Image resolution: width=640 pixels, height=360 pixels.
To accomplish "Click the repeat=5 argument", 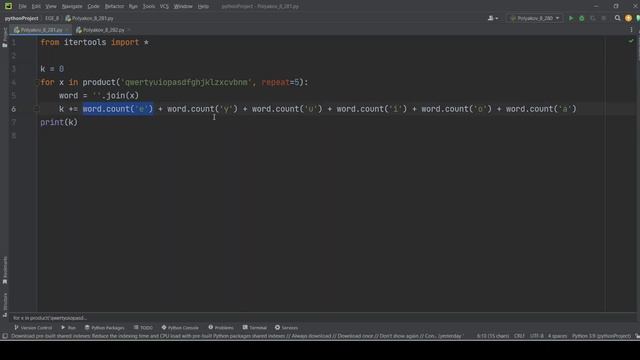I will pyautogui.click(x=281, y=82).
